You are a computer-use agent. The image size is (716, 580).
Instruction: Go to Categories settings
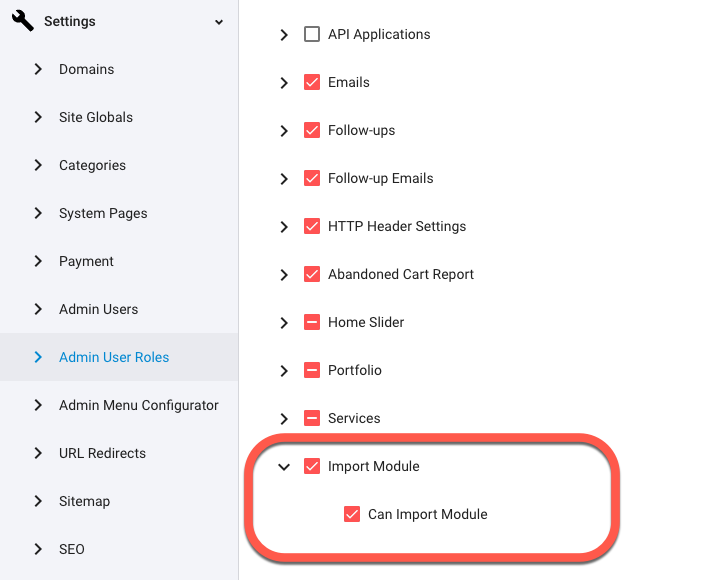(x=92, y=165)
